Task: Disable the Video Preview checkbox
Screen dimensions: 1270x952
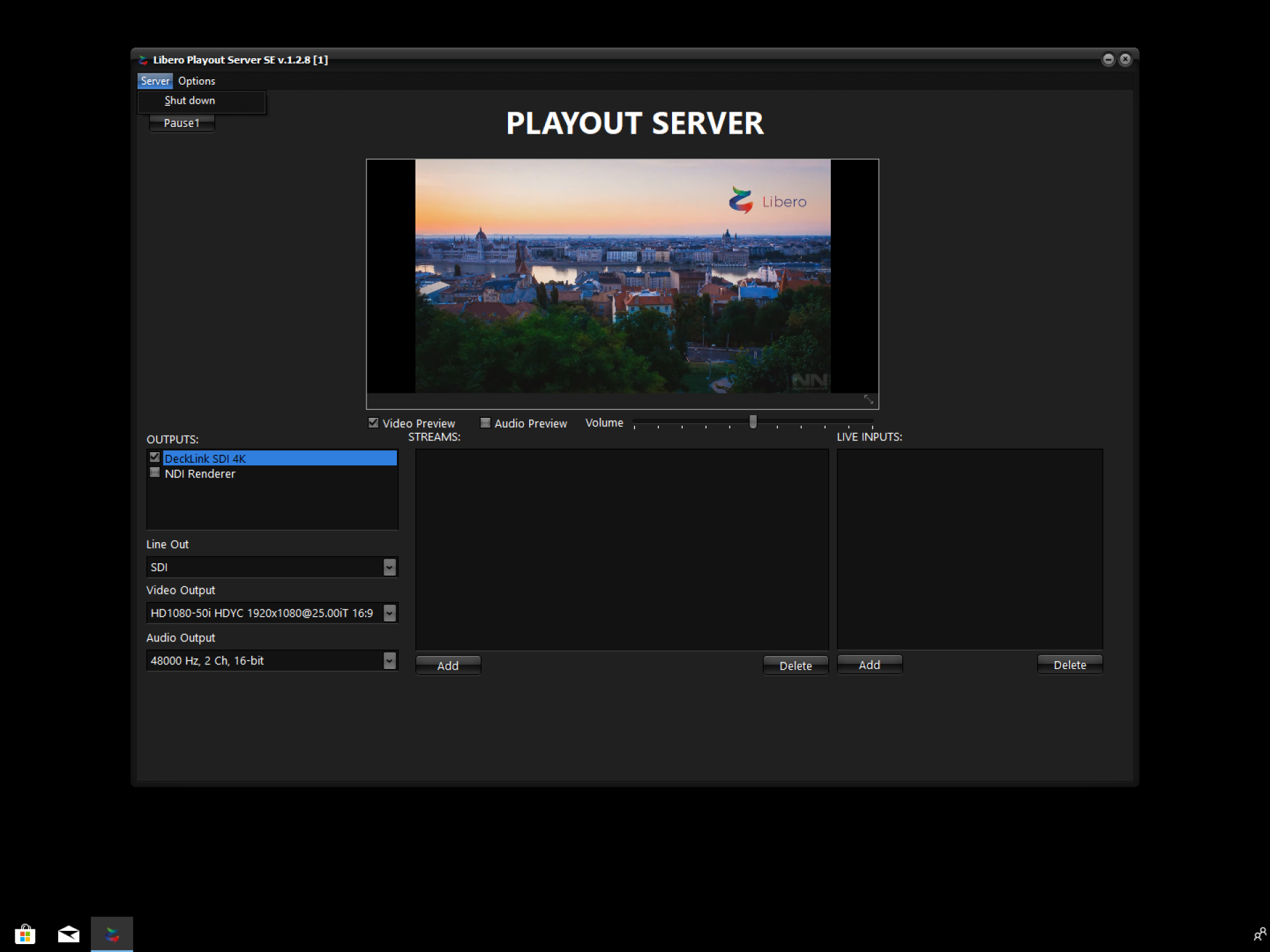Action: tap(374, 423)
